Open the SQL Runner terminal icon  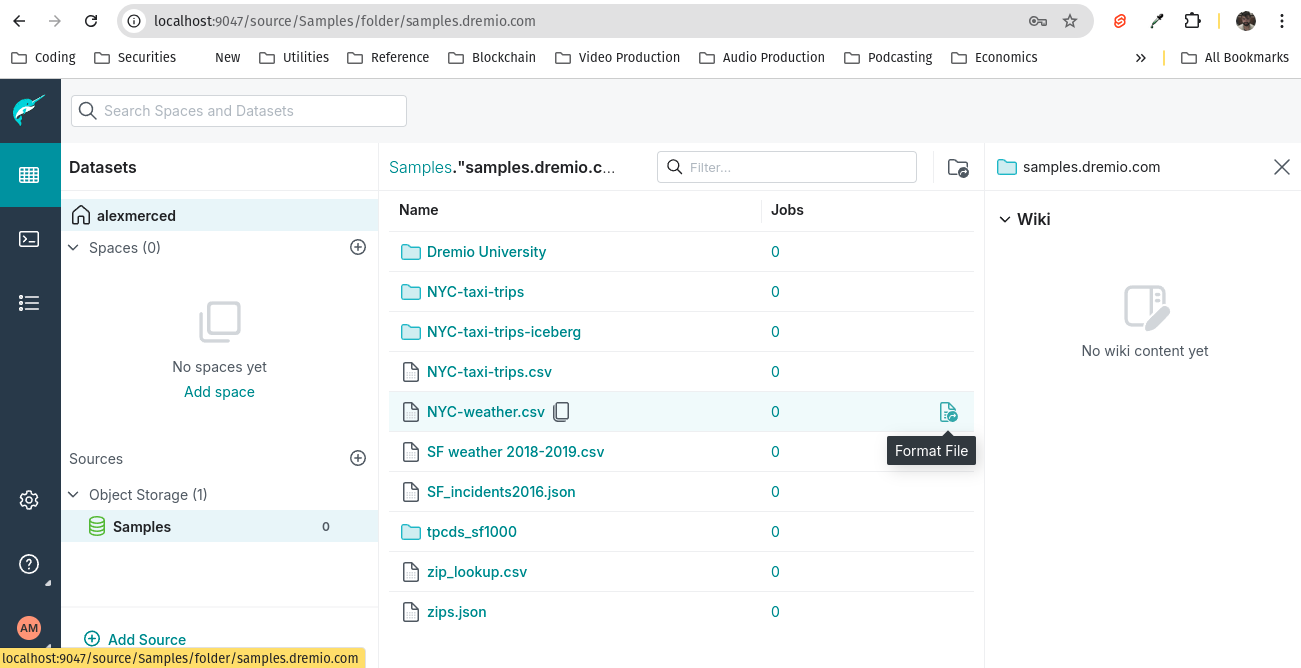29,239
